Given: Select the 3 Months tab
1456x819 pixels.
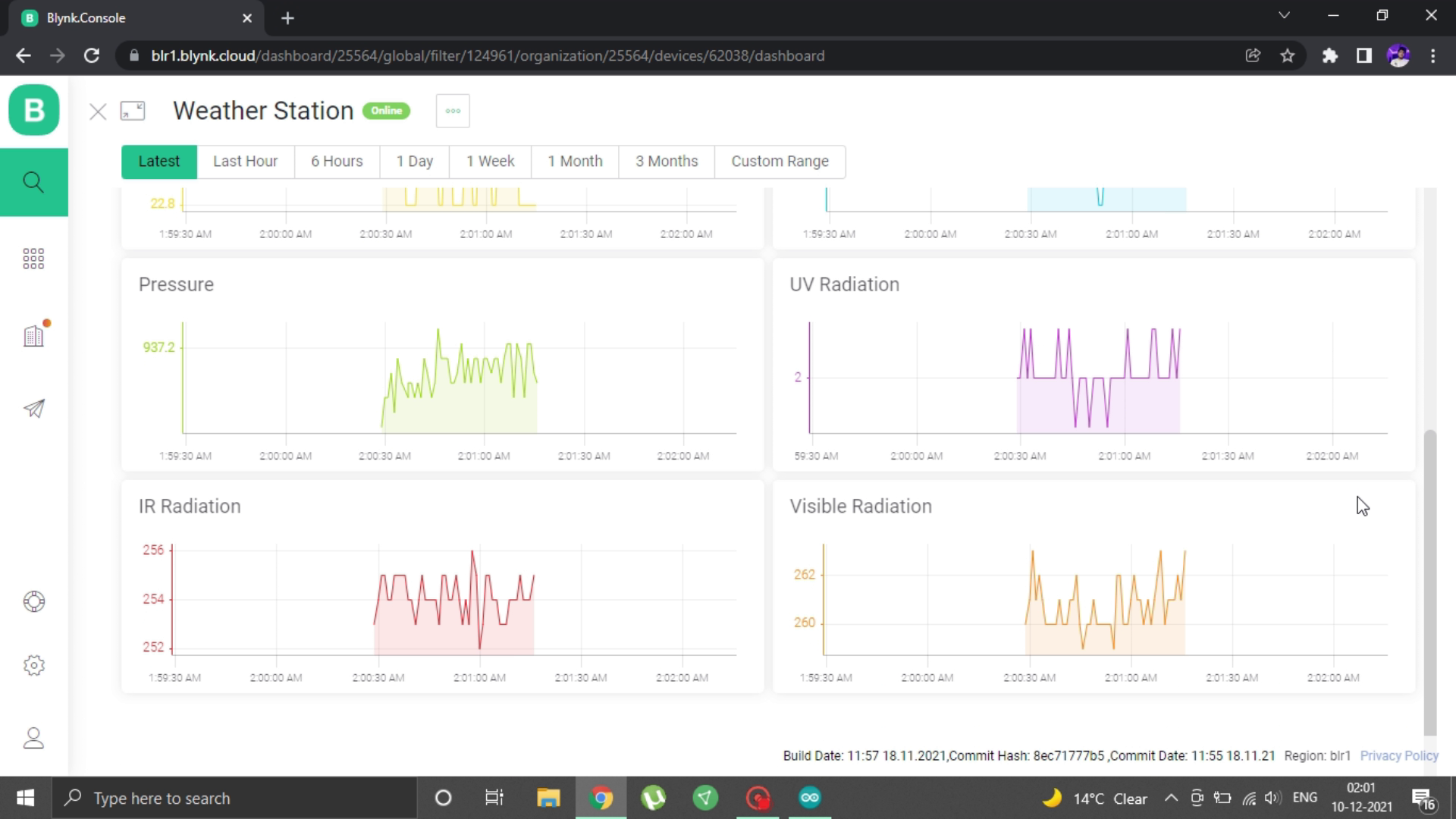Looking at the screenshot, I should [x=667, y=162].
